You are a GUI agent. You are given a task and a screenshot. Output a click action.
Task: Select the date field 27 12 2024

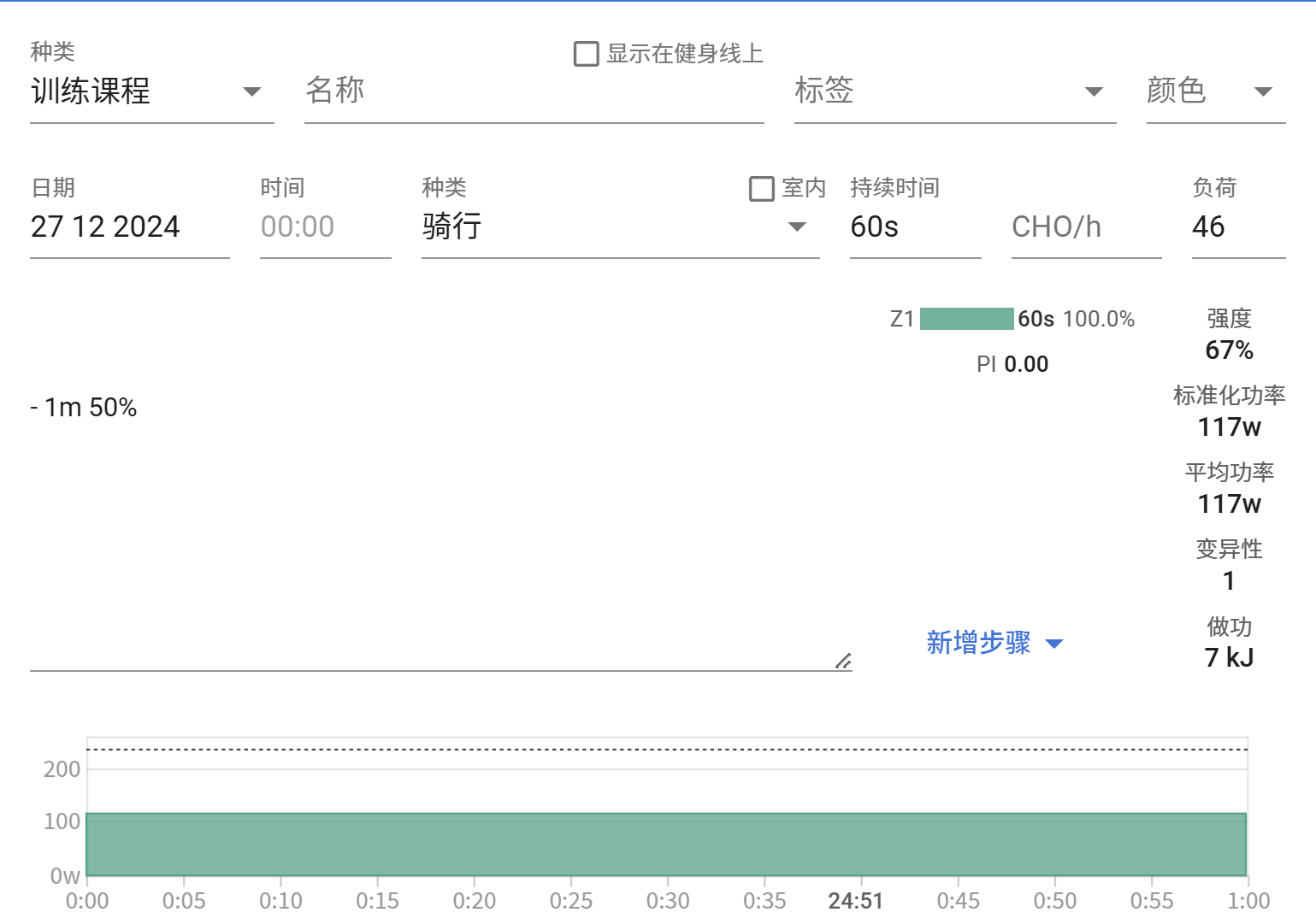[128, 227]
